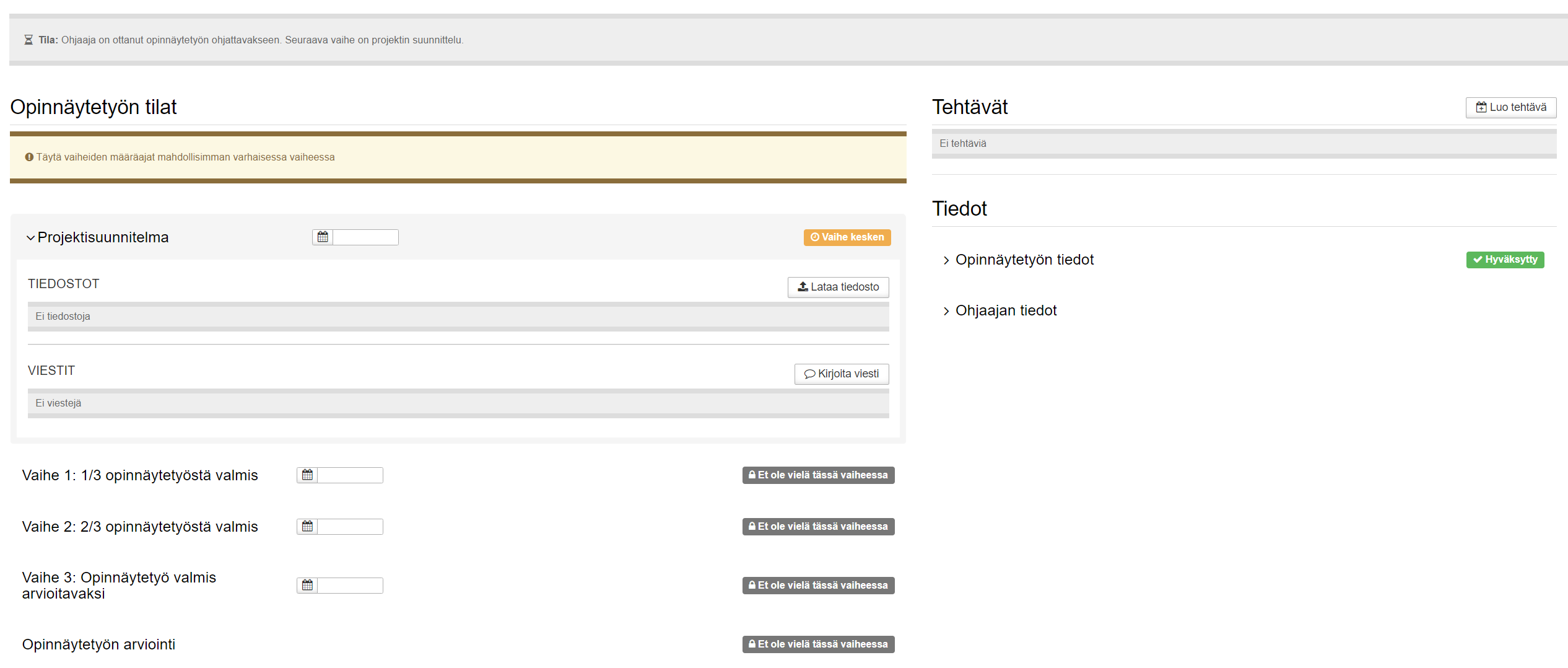Click locked badge for Vaihe 3
Image resolution: width=1568 pixels, height=668 pixels.
tap(818, 586)
